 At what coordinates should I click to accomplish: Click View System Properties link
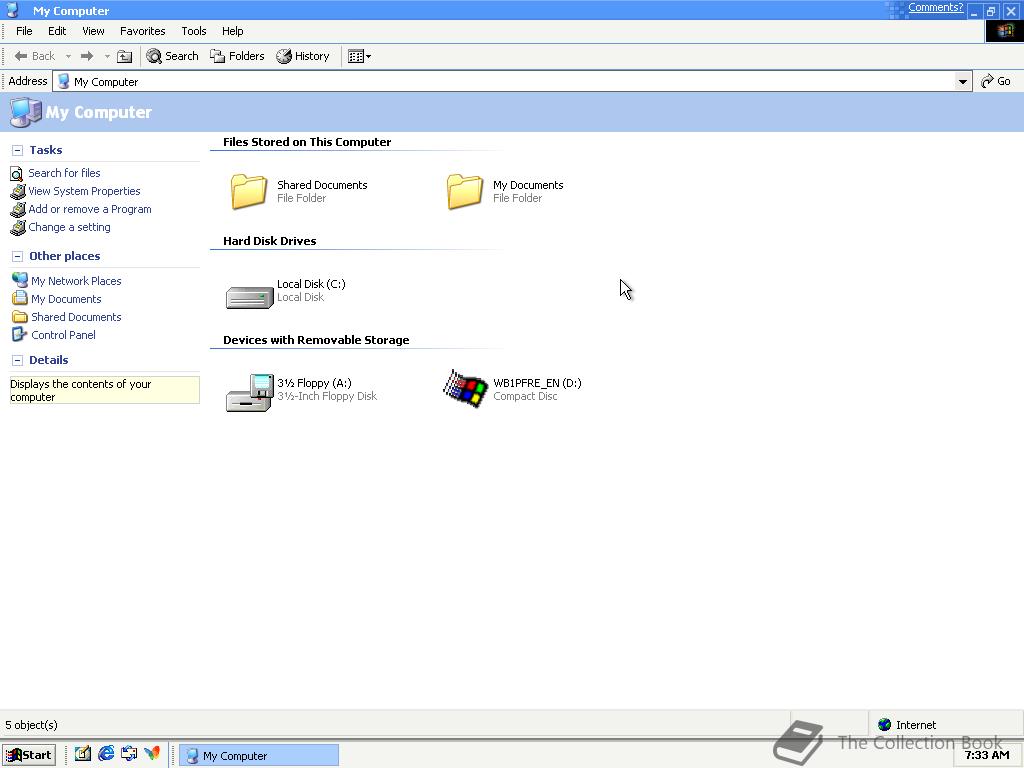[84, 191]
